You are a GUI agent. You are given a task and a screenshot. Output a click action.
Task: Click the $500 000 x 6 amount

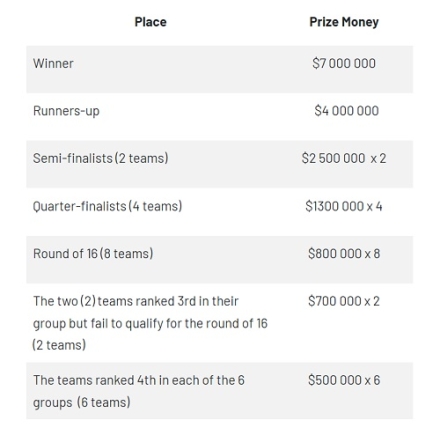tap(344, 380)
